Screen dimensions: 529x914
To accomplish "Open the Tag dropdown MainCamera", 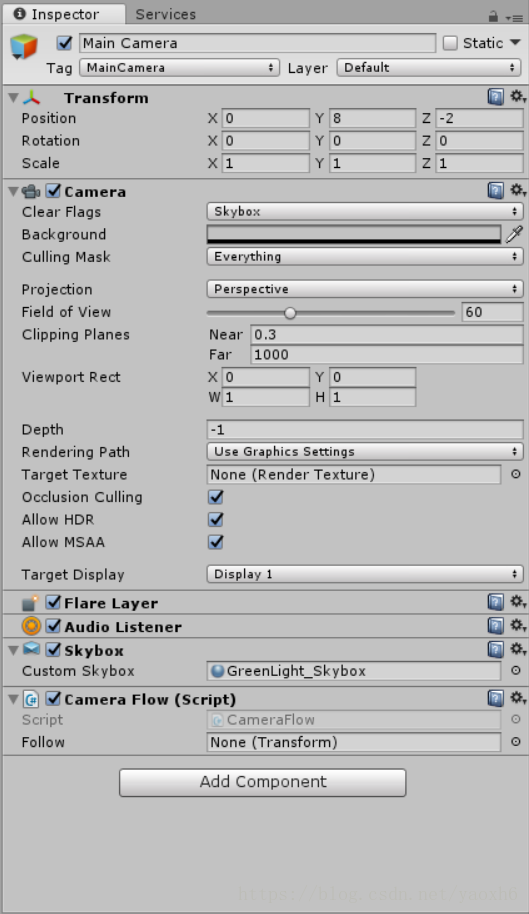I will [179, 68].
